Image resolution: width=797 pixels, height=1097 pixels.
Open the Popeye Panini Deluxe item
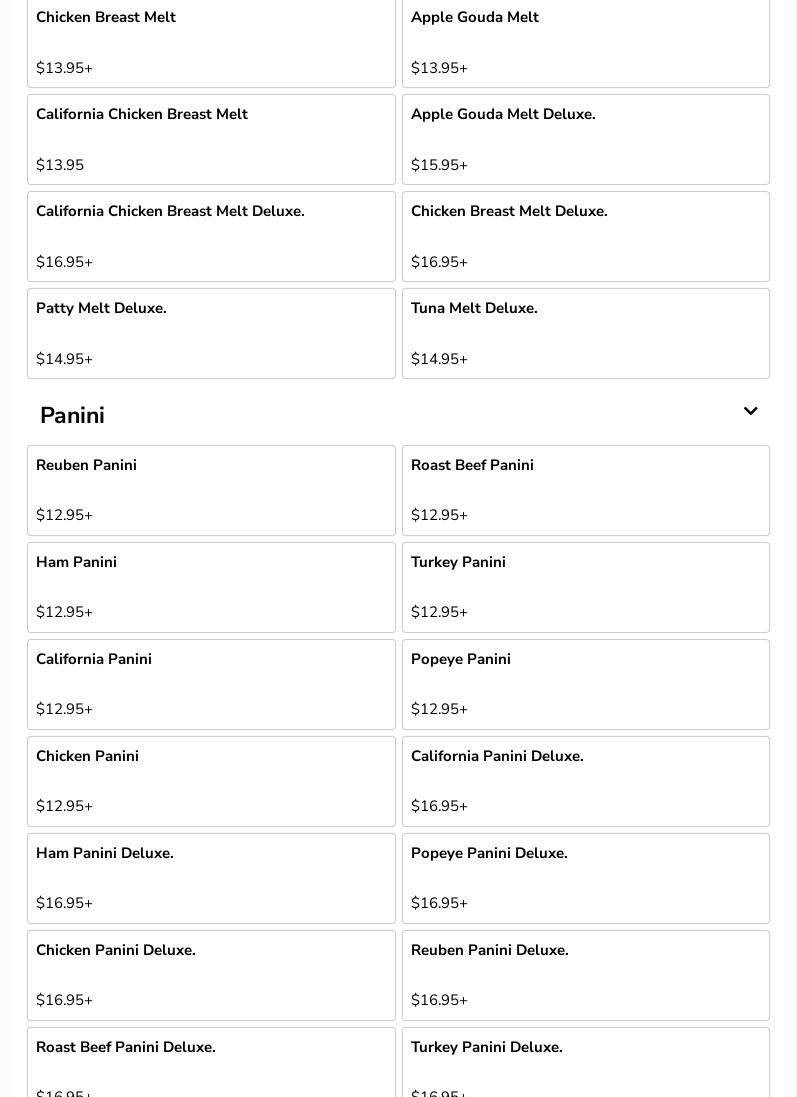[585, 878]
